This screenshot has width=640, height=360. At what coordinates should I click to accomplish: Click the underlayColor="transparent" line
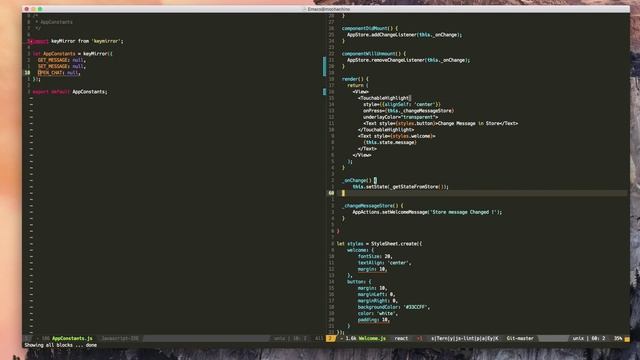[400, 117]
